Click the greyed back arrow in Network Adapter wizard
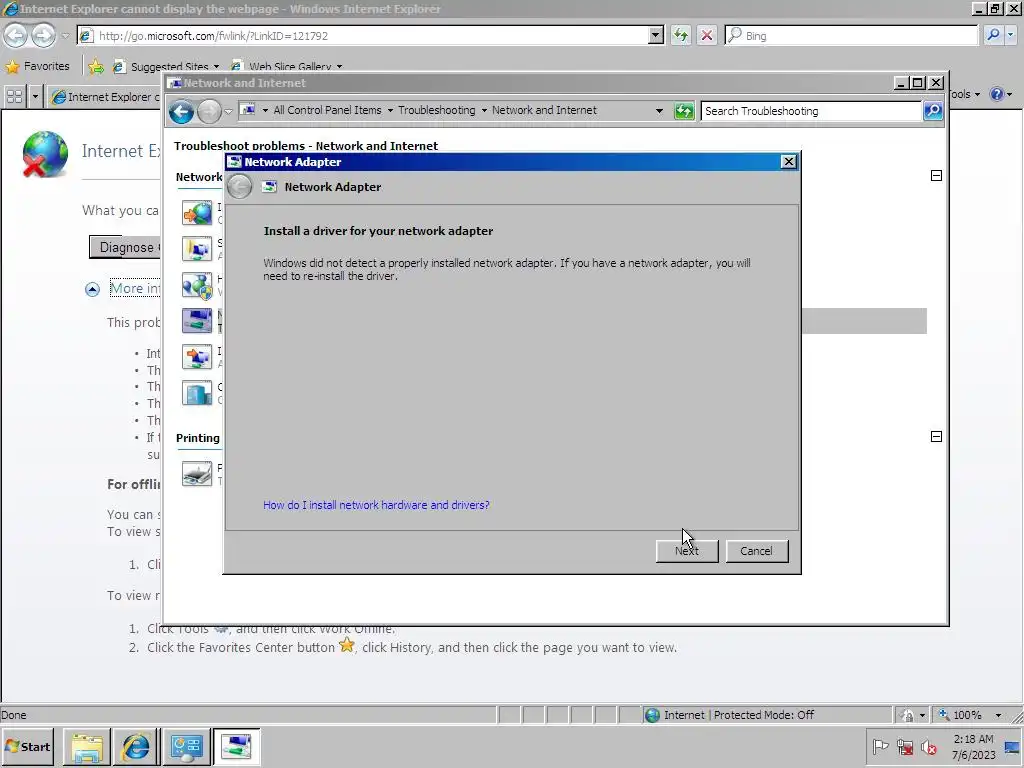 point(240,187)
